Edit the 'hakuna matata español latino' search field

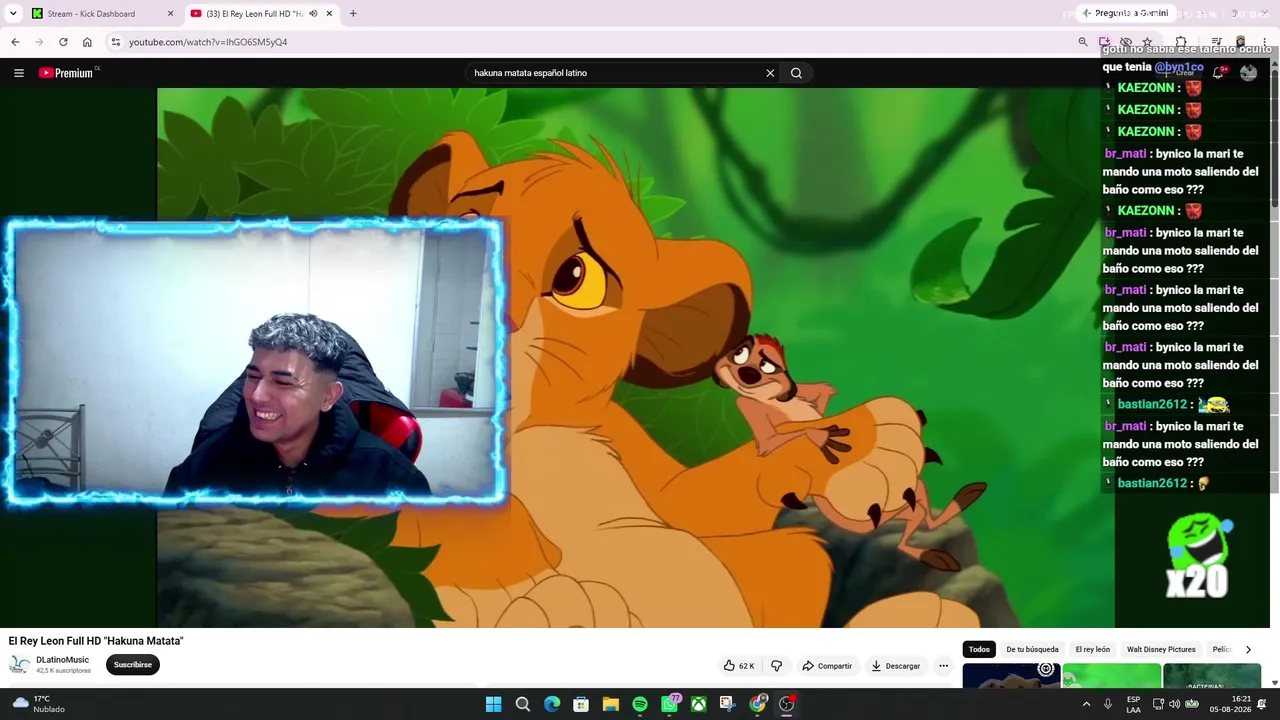(x=615, y=73)
